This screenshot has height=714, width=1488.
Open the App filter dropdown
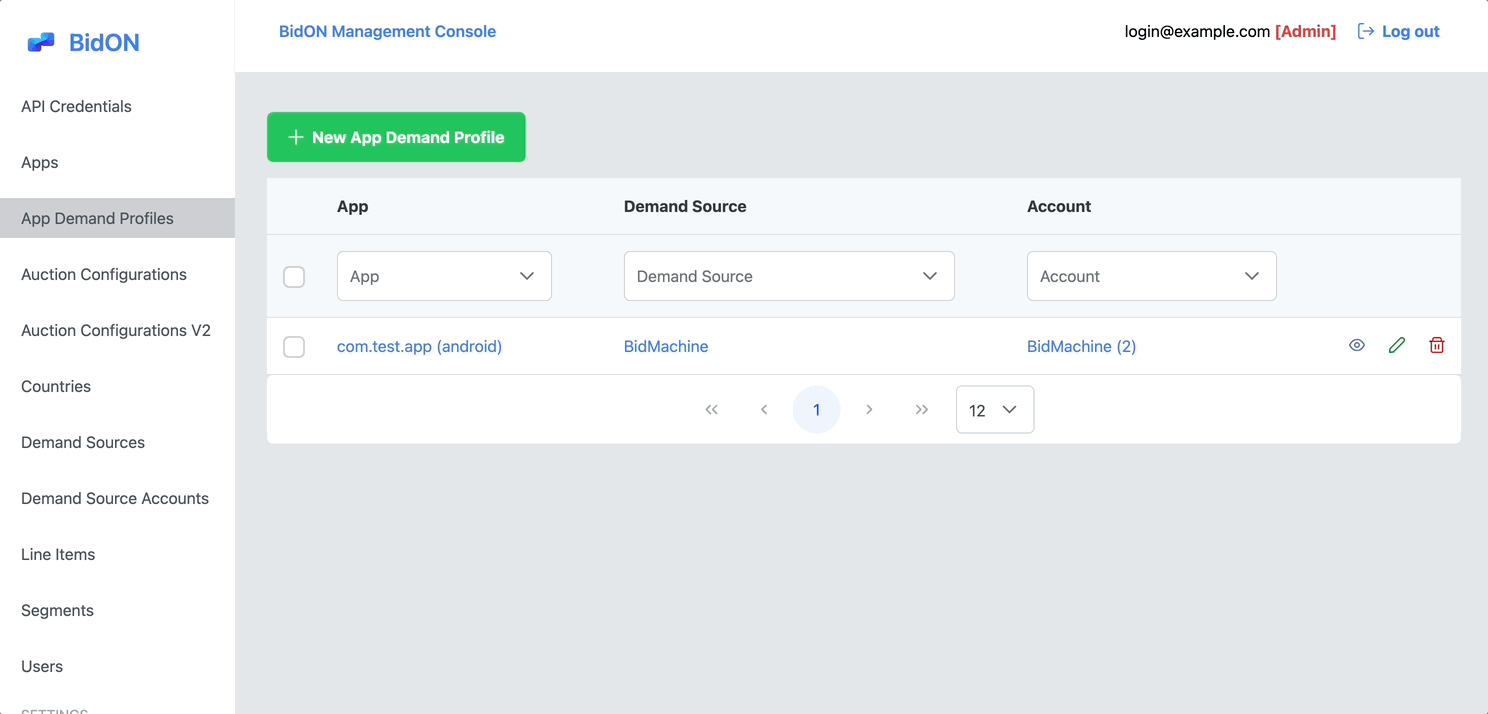(x=444, y=276)
